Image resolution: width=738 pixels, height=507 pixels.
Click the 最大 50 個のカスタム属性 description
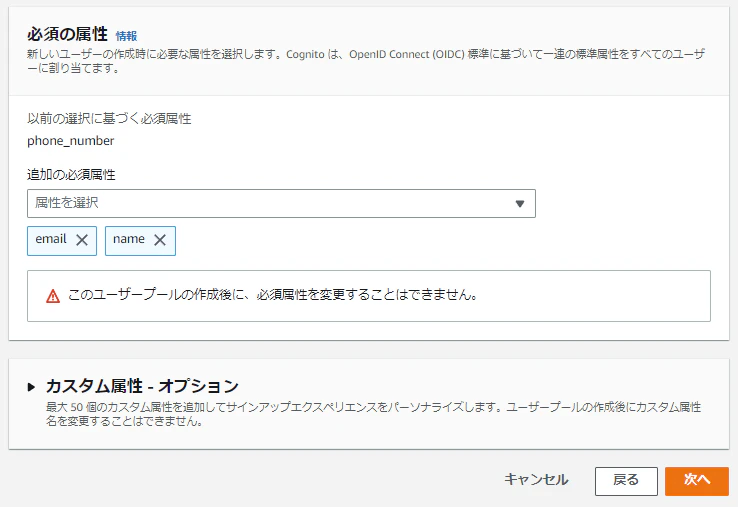(x=373, y=414)
